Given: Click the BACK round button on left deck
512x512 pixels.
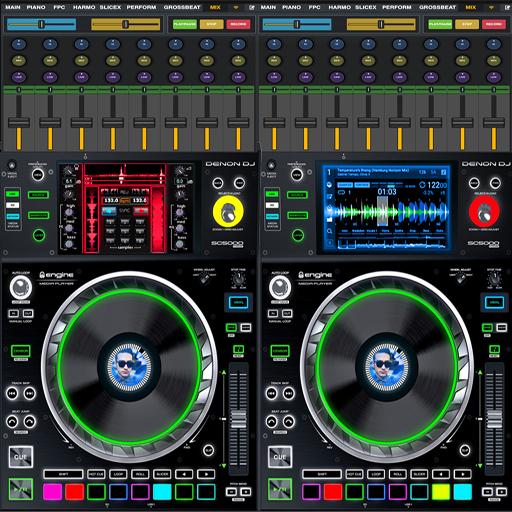Looking at the screenshot, I should (218, 183).
